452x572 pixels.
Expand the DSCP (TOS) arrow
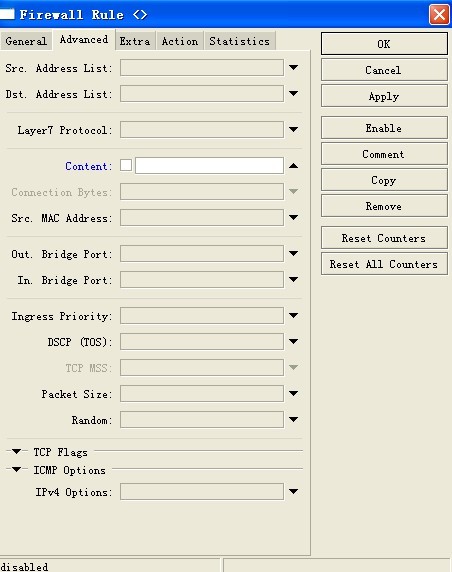pos(293,341)
